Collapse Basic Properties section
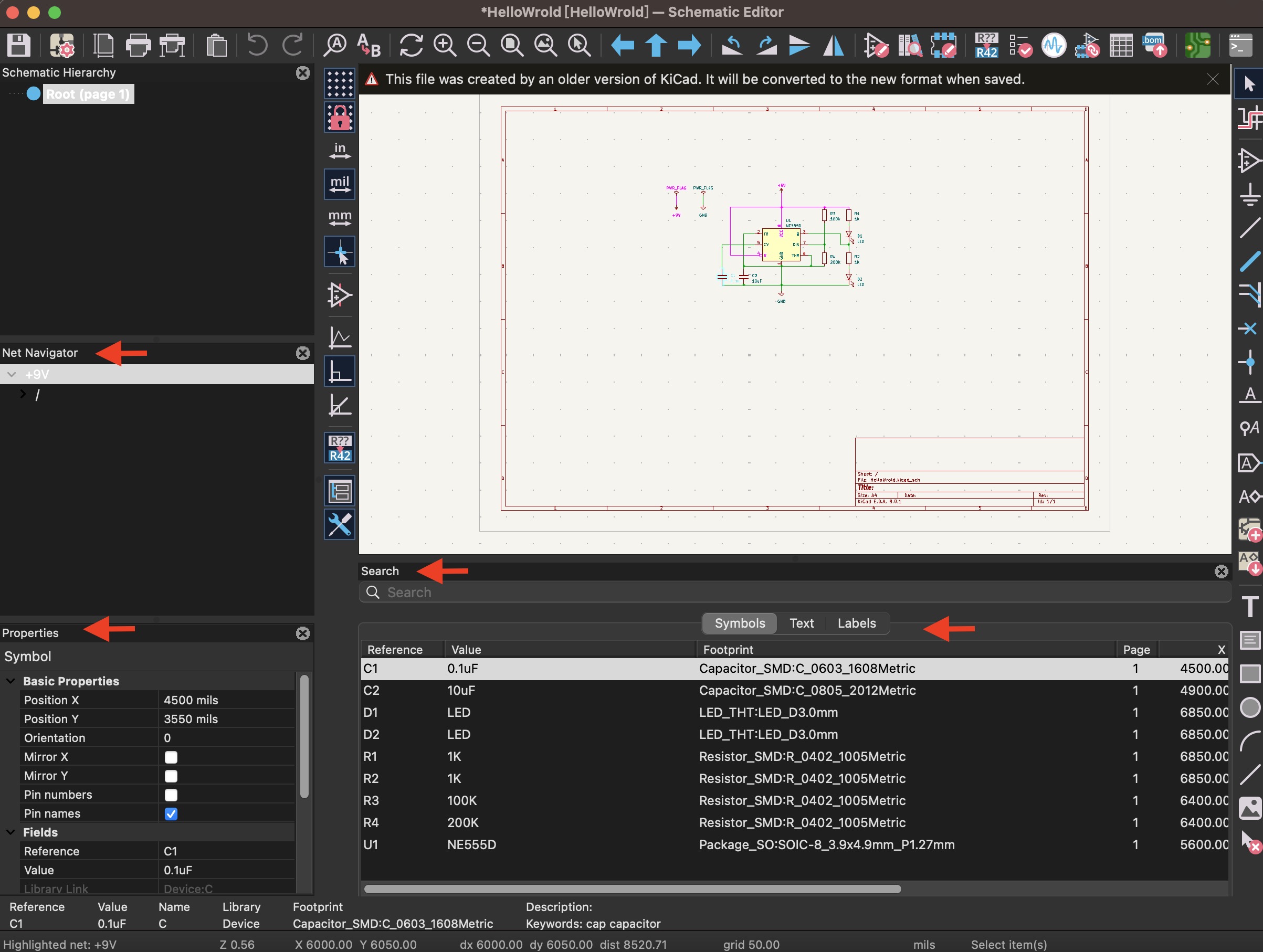Screen dimensions: 1263x952 click(10, 681)
